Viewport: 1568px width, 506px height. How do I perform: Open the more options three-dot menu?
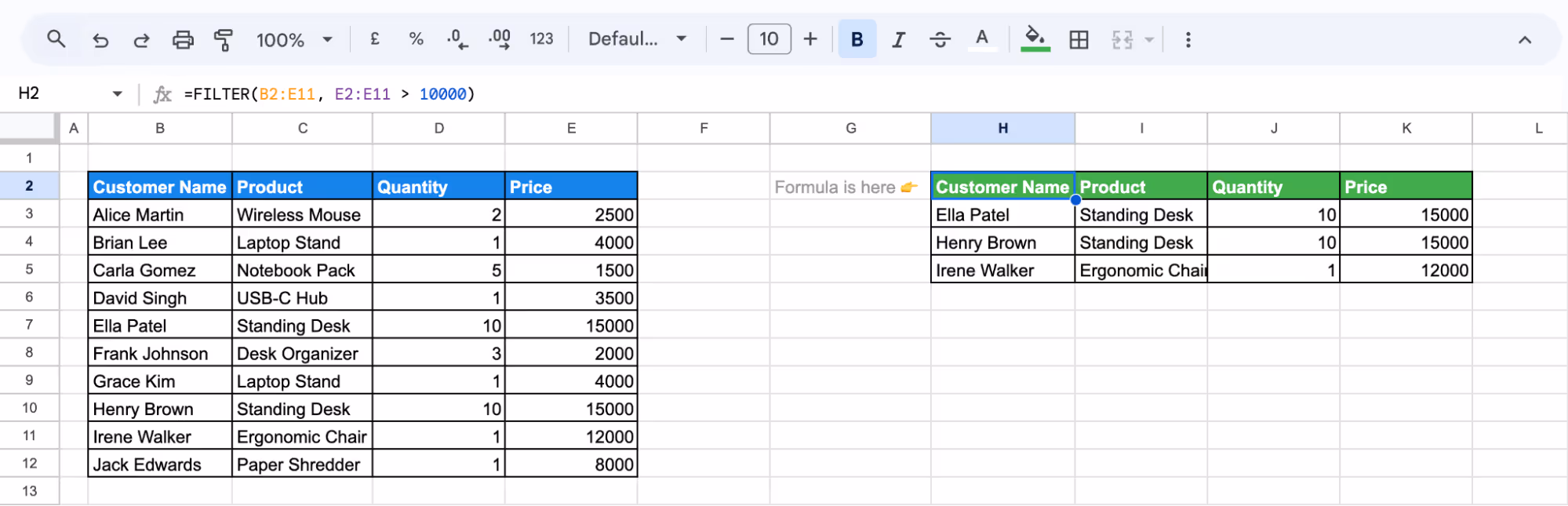(1188, 39)
